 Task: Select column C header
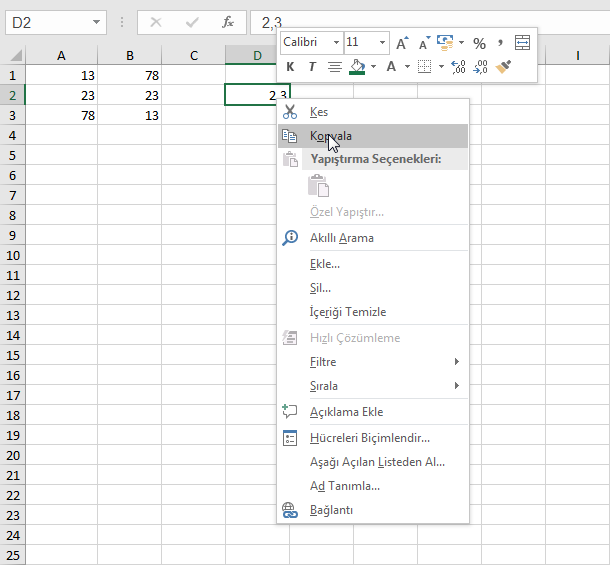194,56
